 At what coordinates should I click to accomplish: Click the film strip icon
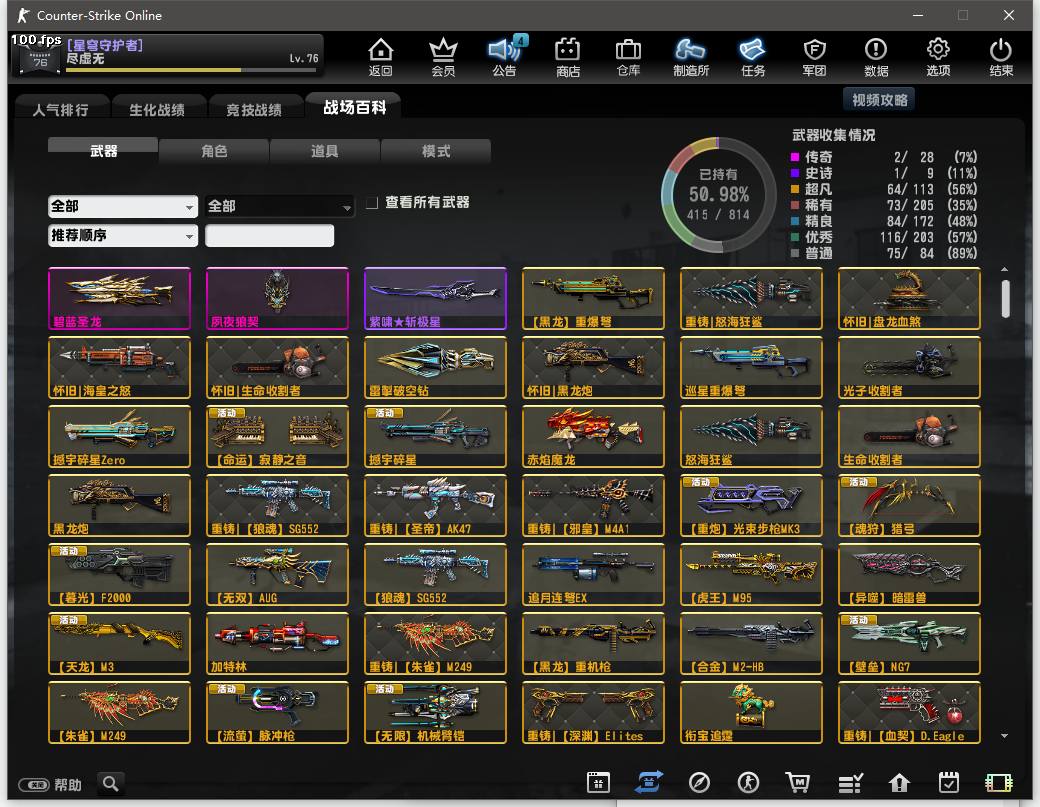coord(999,783)
